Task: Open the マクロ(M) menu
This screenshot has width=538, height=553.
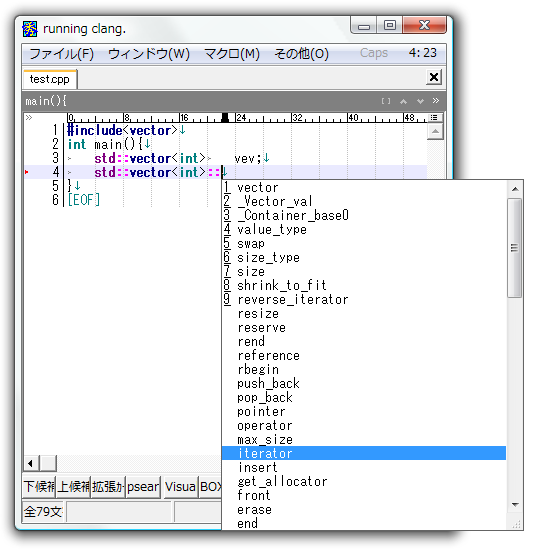Action: (x=231, y=54)
